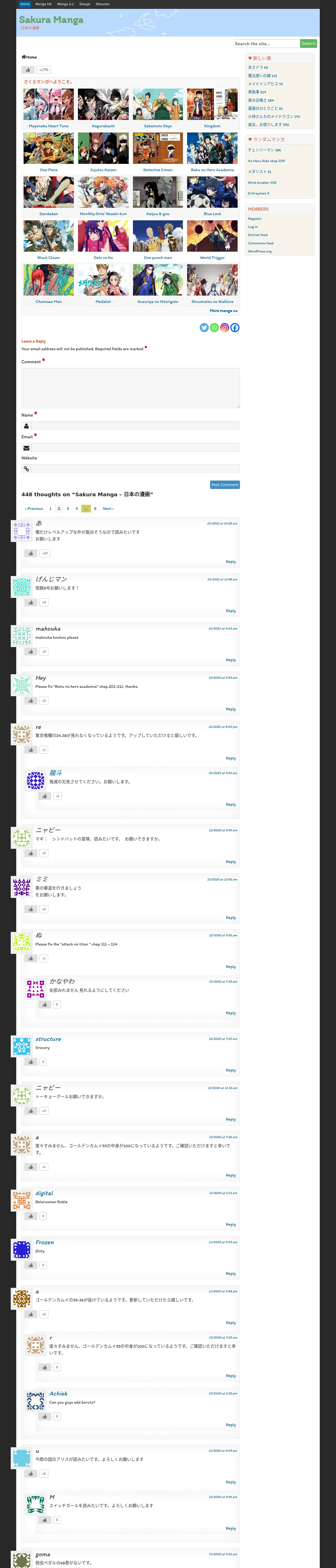Click the Sakura Manga site title

coord(51,20)
